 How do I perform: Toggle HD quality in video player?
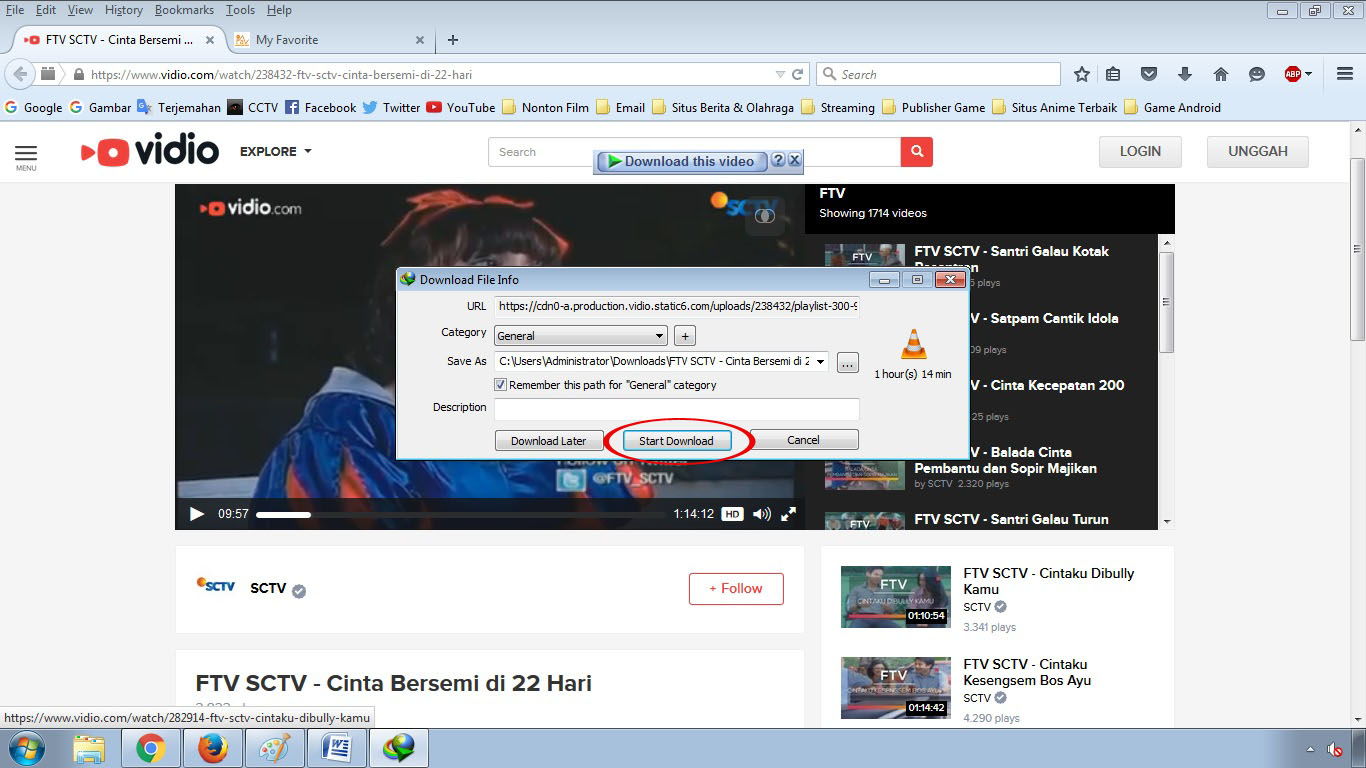(x=732, y=514)
